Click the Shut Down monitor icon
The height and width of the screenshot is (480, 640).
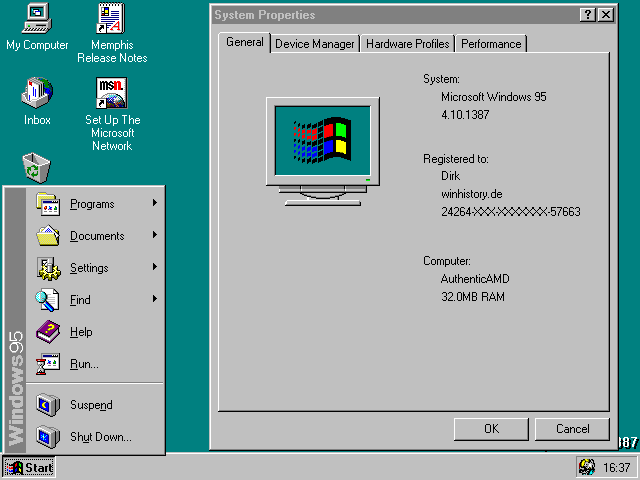pyautogui.click(x=48, y=437)
